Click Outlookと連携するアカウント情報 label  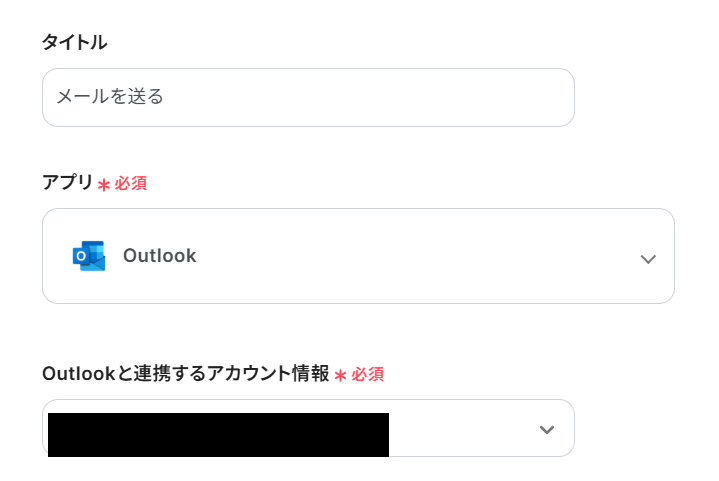(x=185, y=374)
